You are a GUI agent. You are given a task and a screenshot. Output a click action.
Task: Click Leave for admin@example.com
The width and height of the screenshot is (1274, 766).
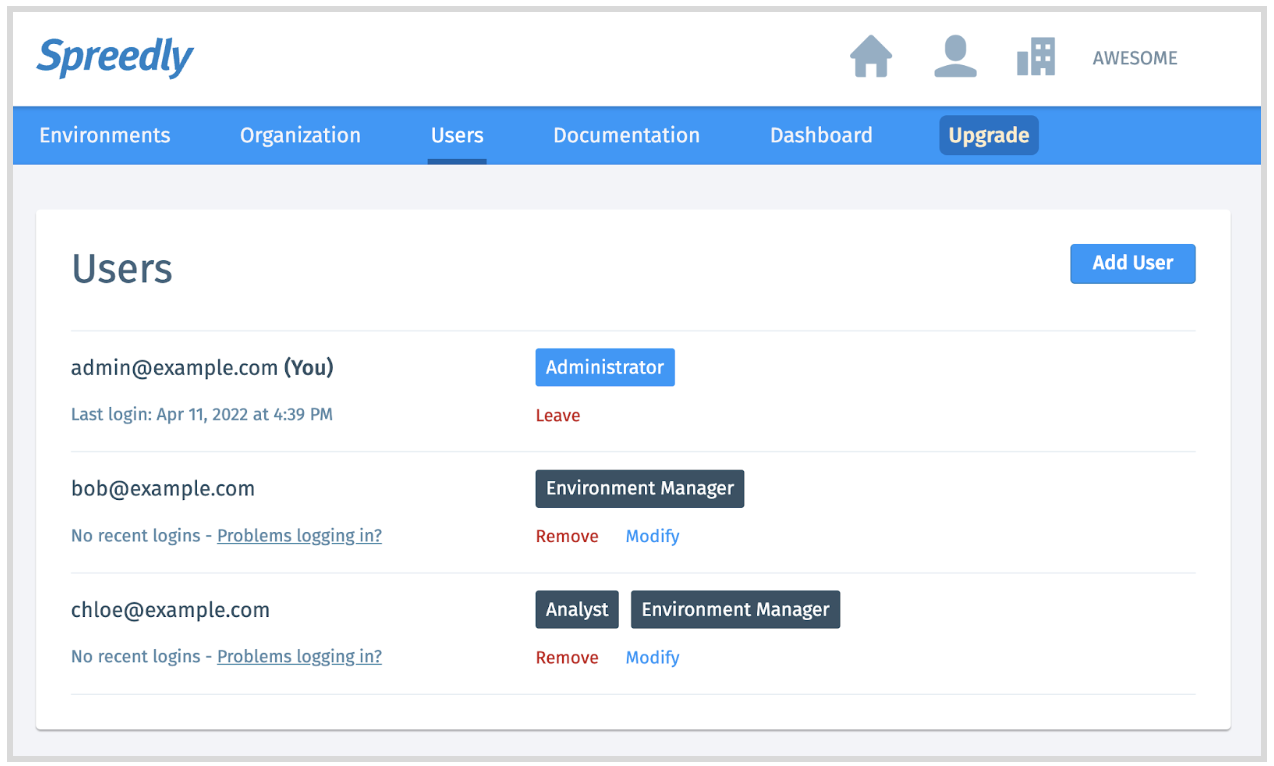click(558, 415)
